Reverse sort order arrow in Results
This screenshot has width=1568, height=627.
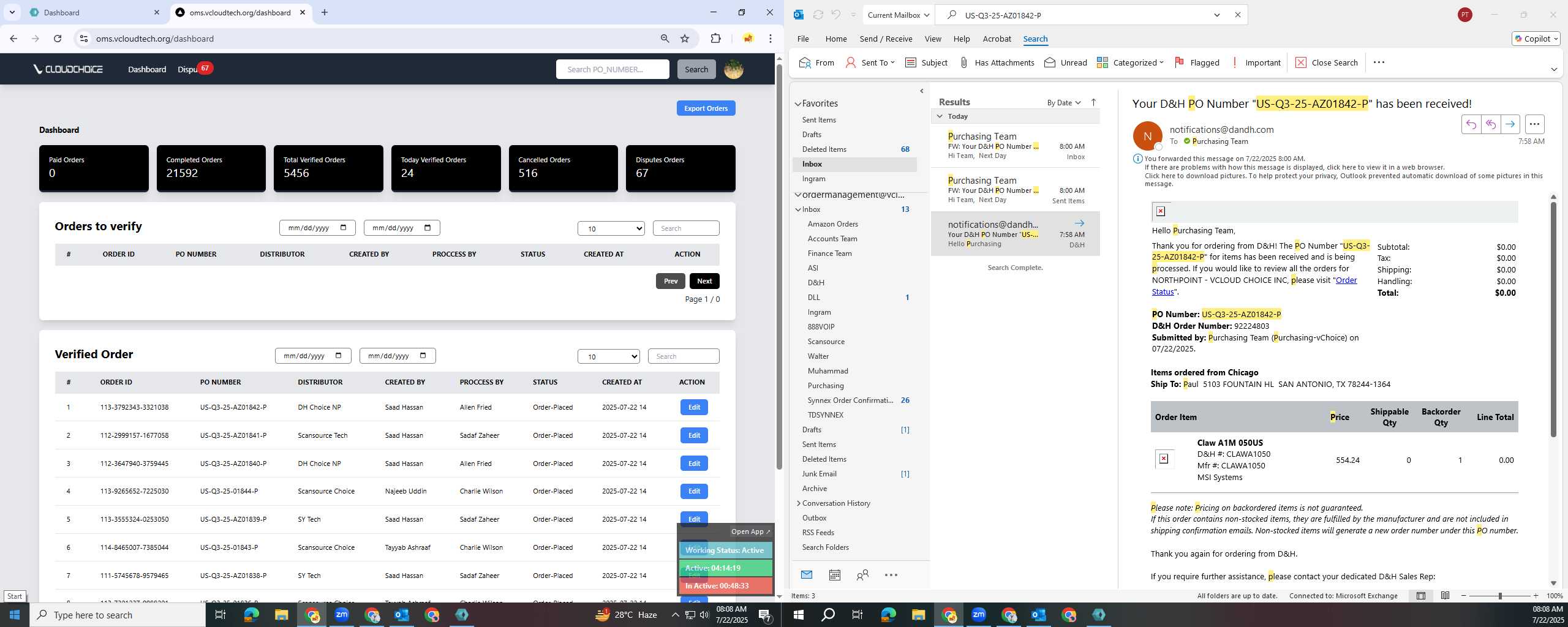click(1093, 102)
